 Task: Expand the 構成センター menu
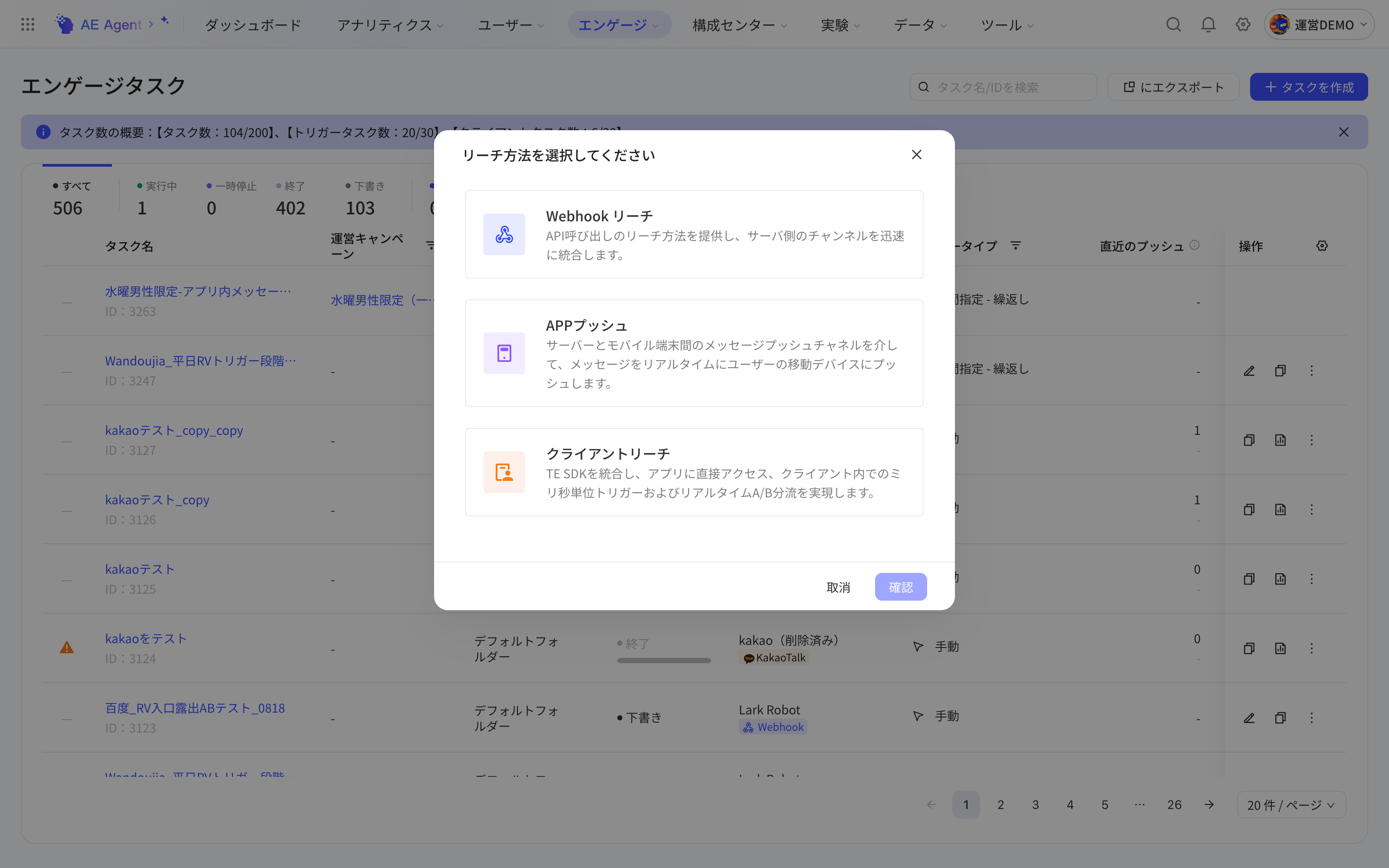740,25
